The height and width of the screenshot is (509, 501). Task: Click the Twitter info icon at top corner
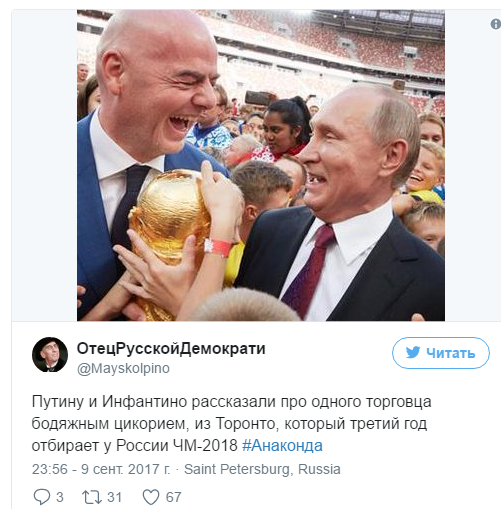pyautogui.click(x=496, y=24)
